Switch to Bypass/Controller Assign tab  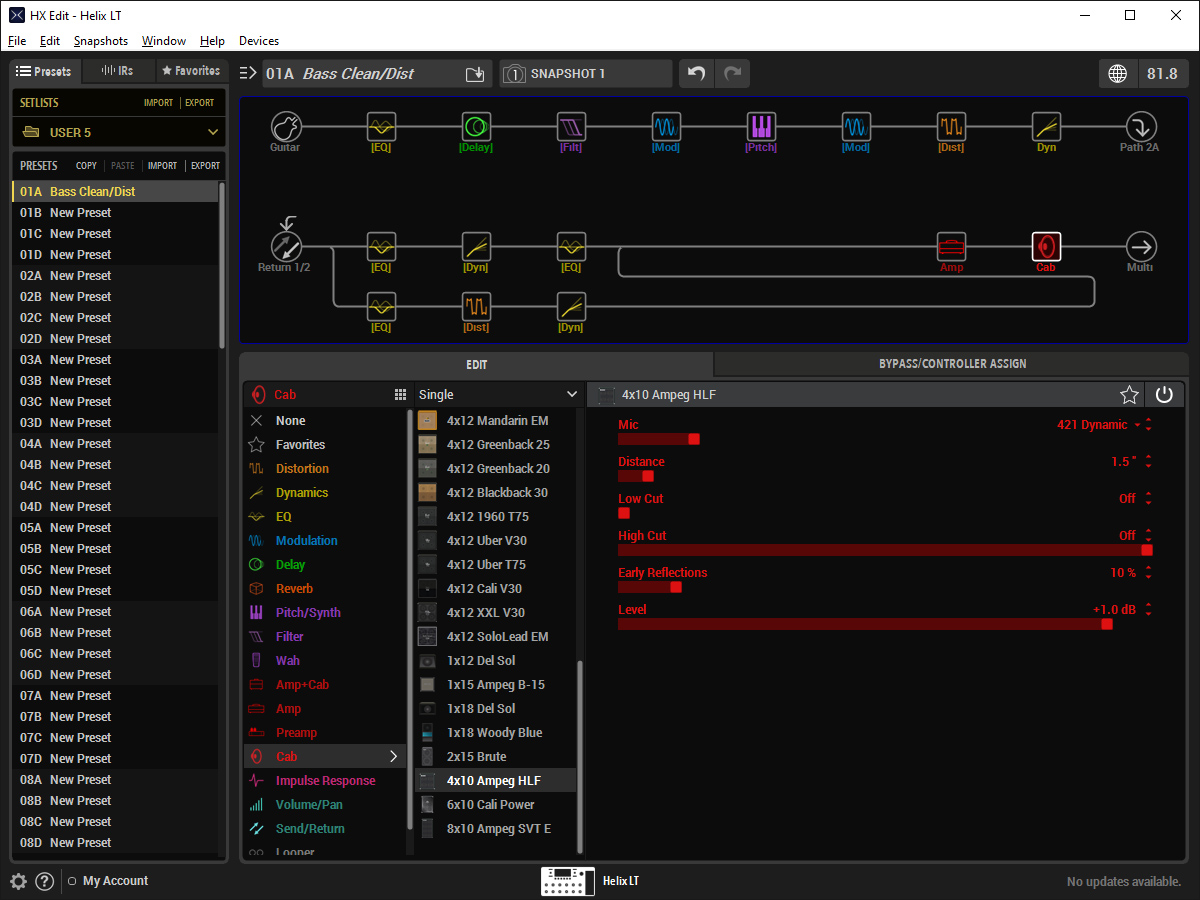[951, 364]
